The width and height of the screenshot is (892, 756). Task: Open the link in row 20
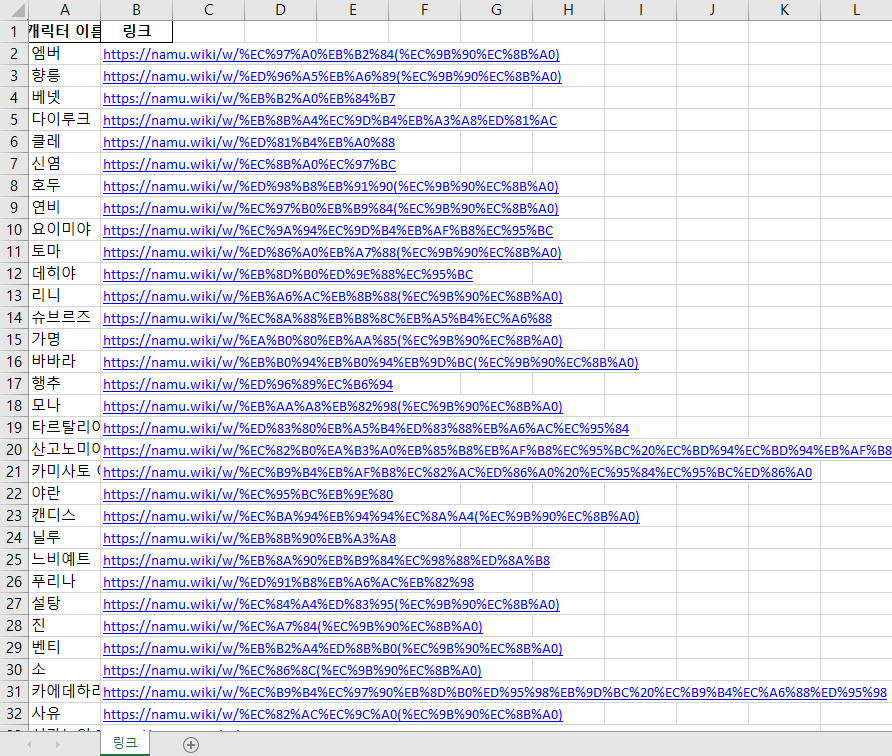(x=497, y=451)
